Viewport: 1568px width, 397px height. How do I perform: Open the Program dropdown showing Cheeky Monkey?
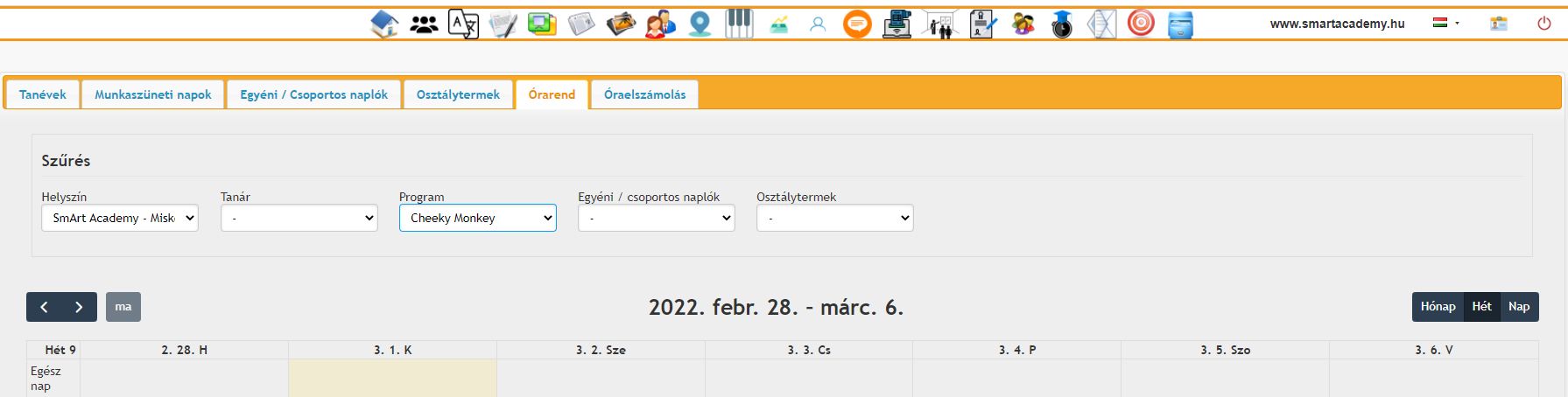477,218
